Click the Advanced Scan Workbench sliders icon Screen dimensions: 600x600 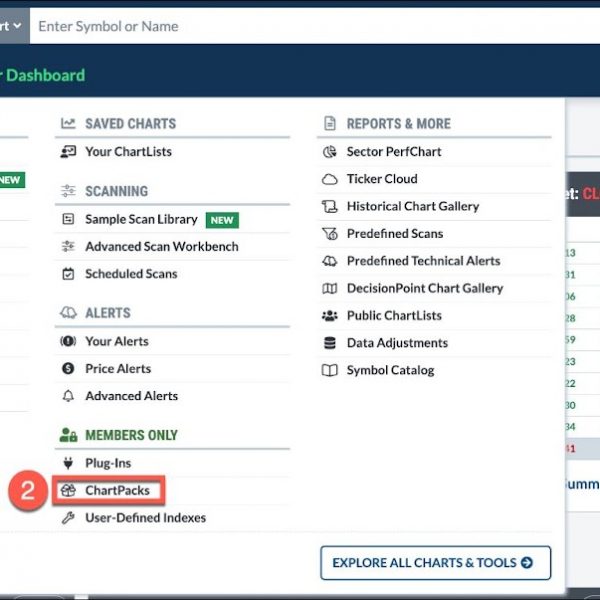tap(68, 246)
